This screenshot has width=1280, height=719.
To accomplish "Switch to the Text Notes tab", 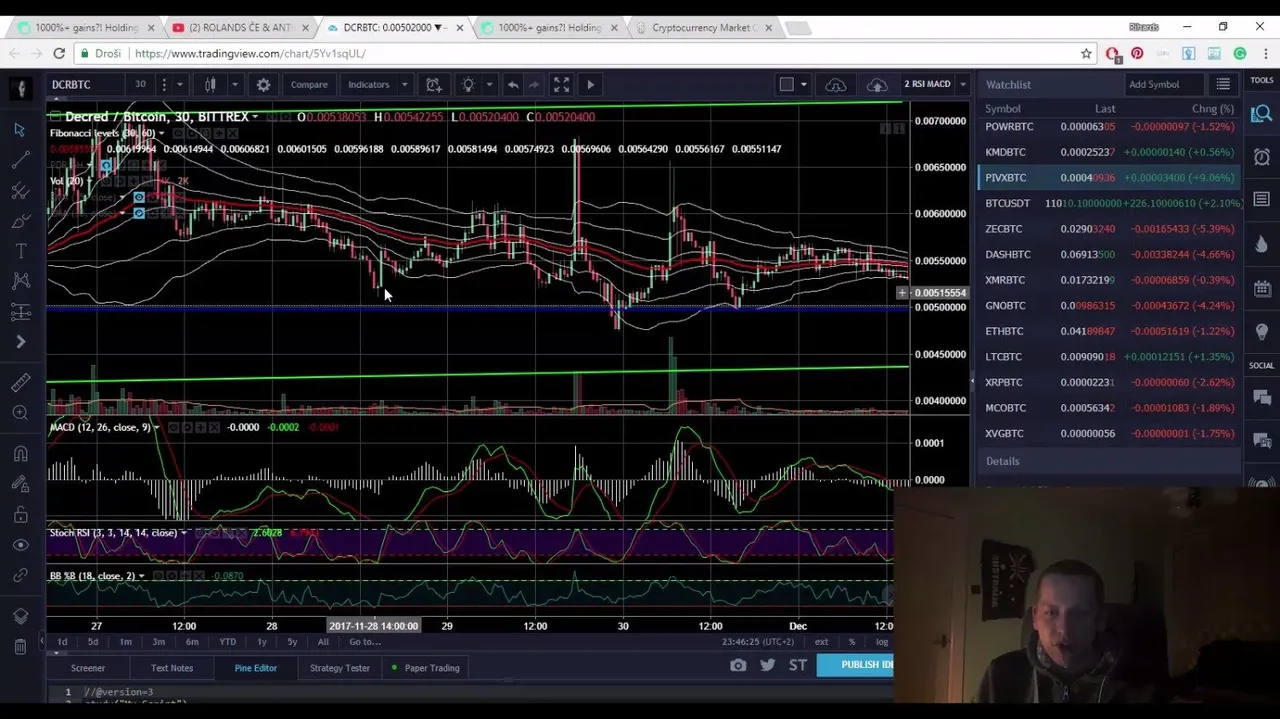I will tap(172, 668).
